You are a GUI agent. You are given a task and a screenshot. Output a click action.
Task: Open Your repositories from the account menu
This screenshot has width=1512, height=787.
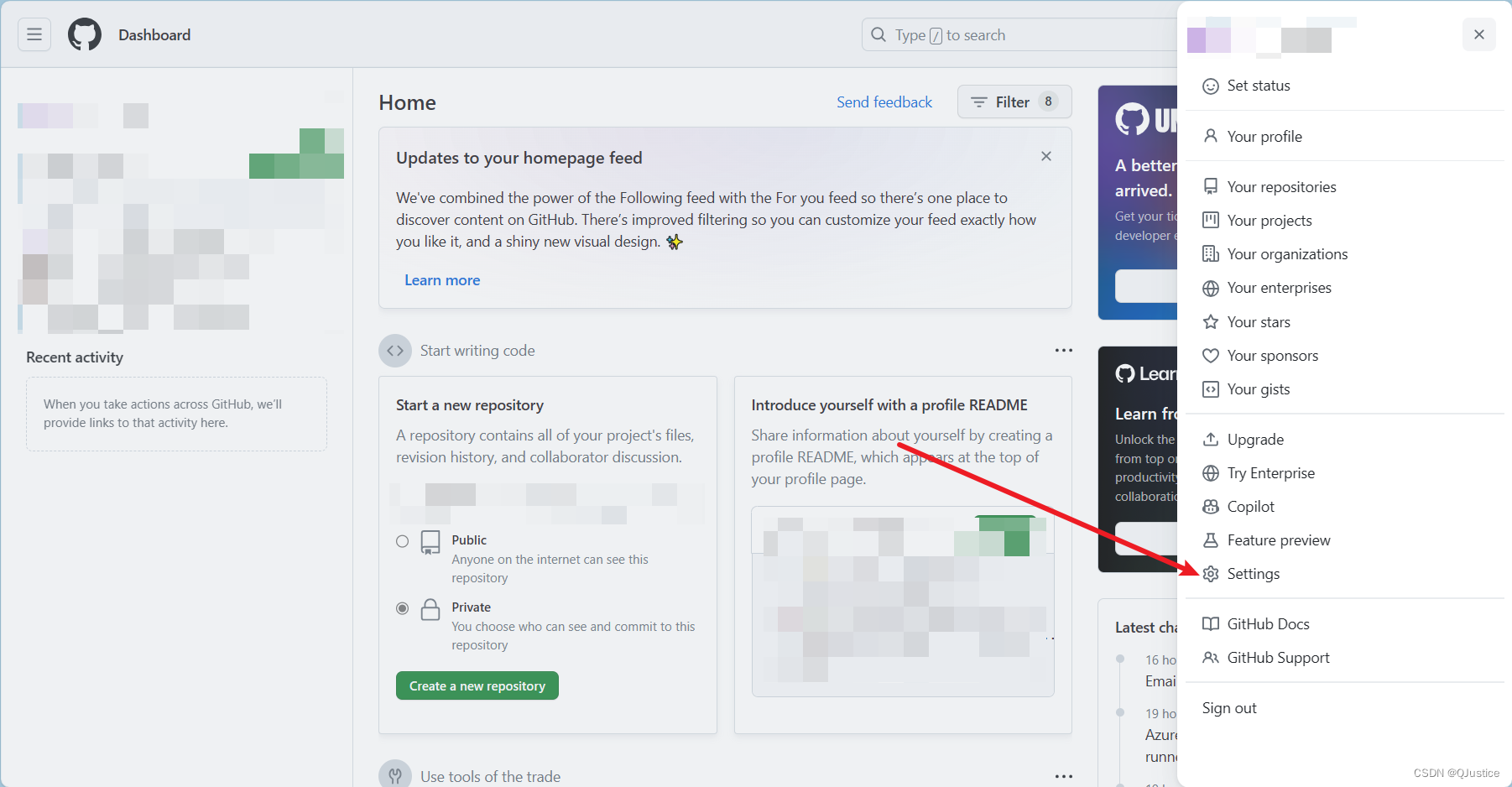coord(1281,186)
